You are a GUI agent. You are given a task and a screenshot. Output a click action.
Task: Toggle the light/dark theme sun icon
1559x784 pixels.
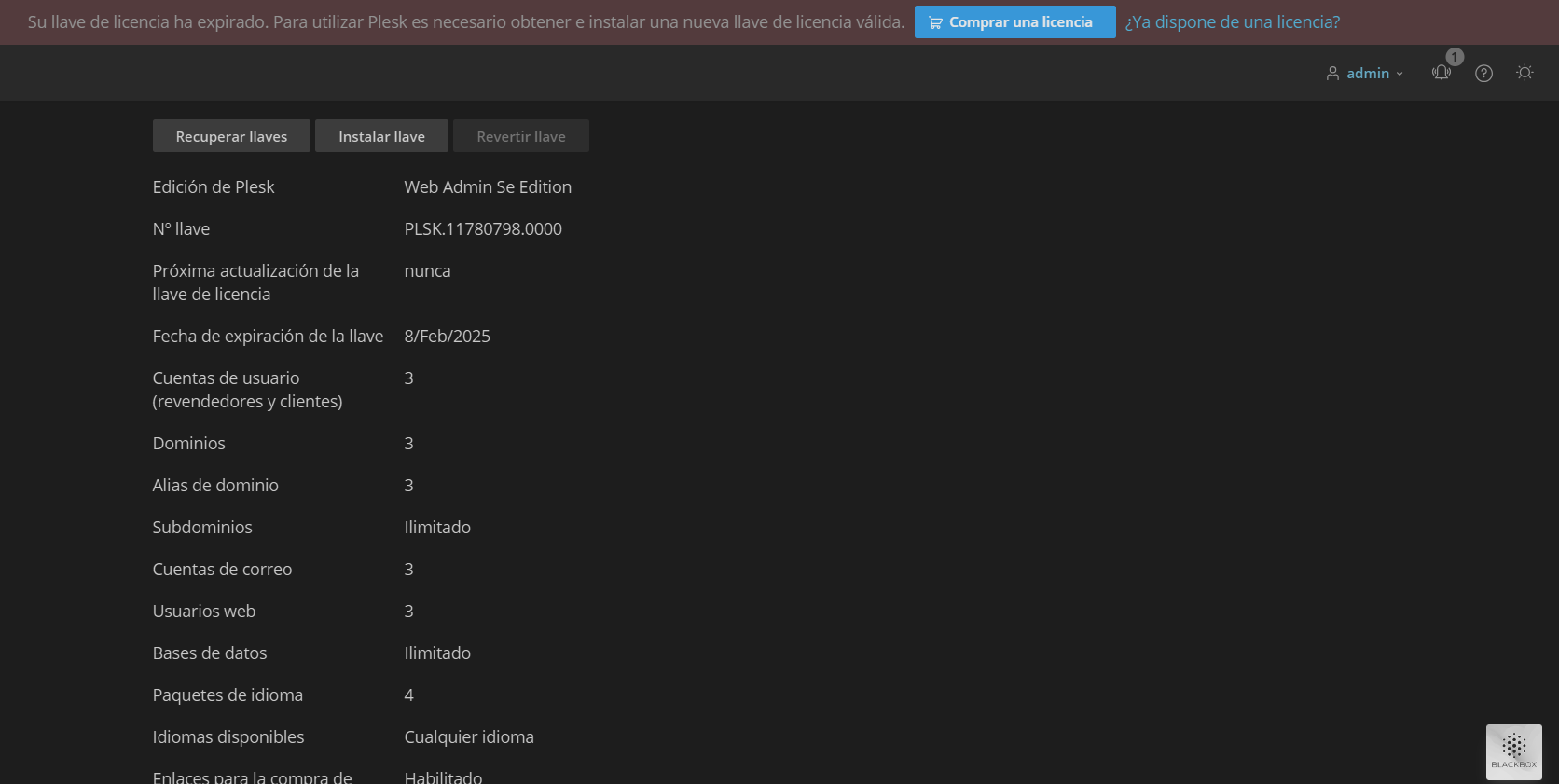[1525, 72]
